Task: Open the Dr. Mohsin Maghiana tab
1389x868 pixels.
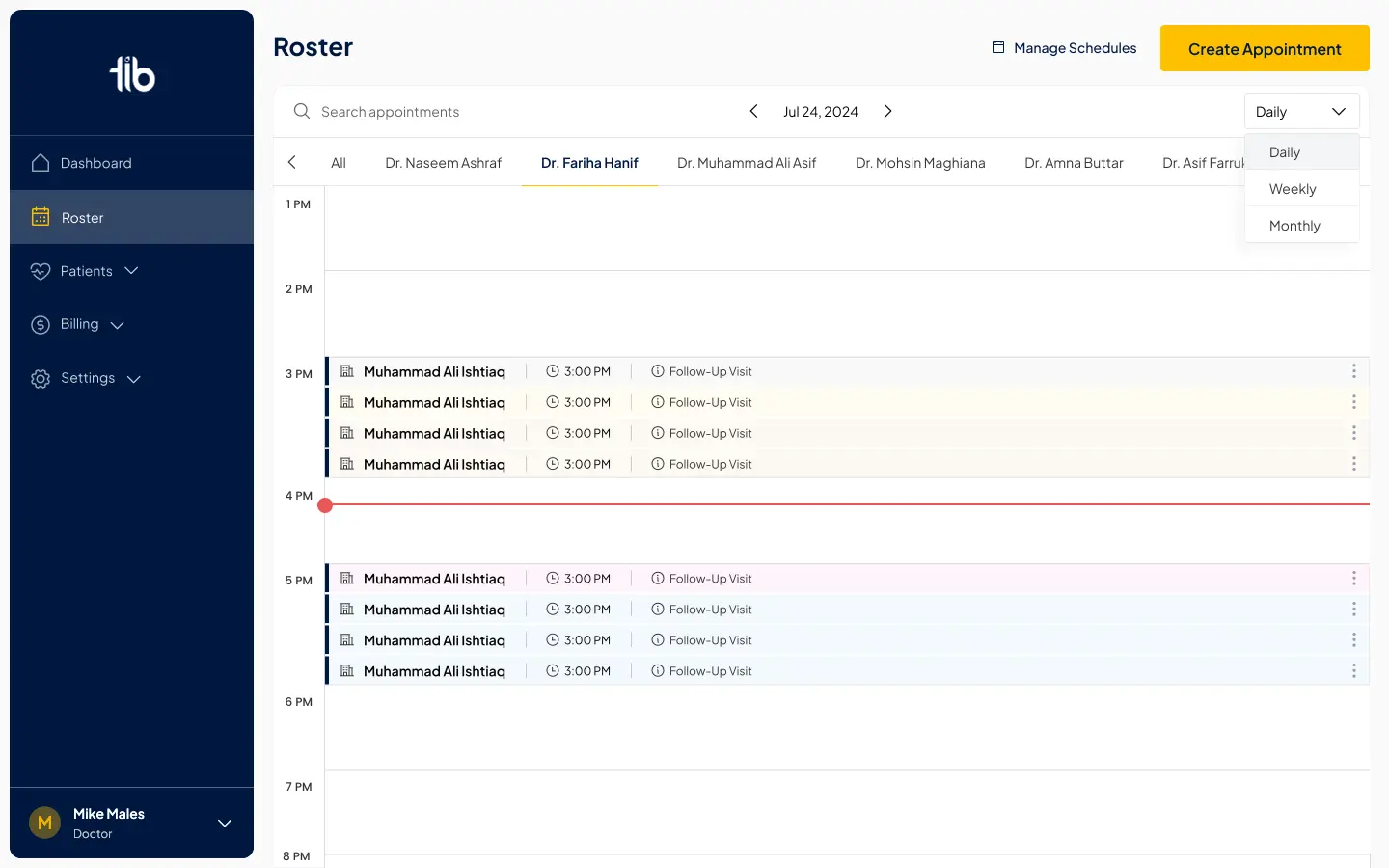Action: pos(920,163)
